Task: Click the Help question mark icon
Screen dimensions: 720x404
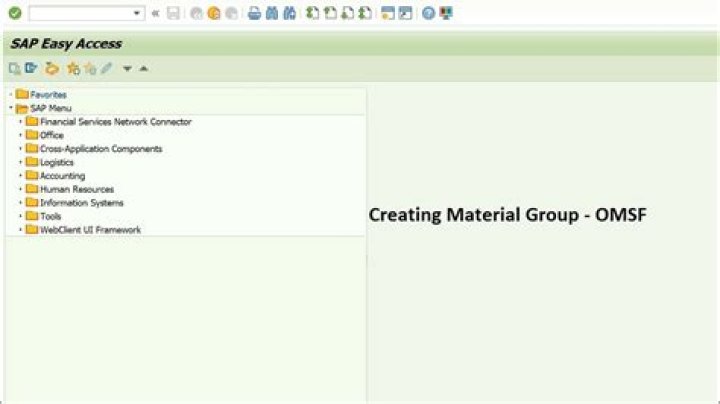Action: tap(428, 14)
